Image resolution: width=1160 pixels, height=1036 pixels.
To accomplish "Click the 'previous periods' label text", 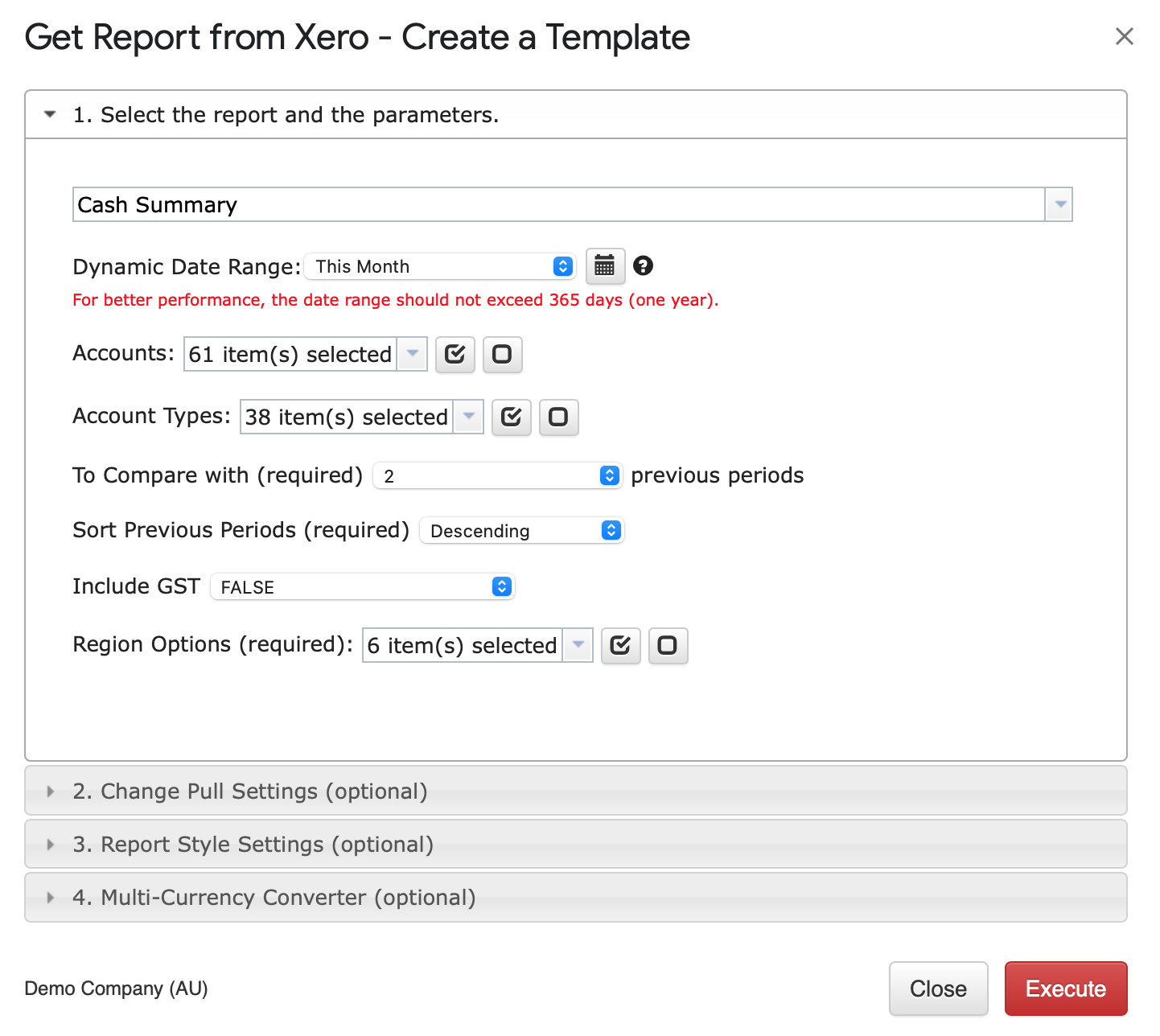I will [718, 475].
